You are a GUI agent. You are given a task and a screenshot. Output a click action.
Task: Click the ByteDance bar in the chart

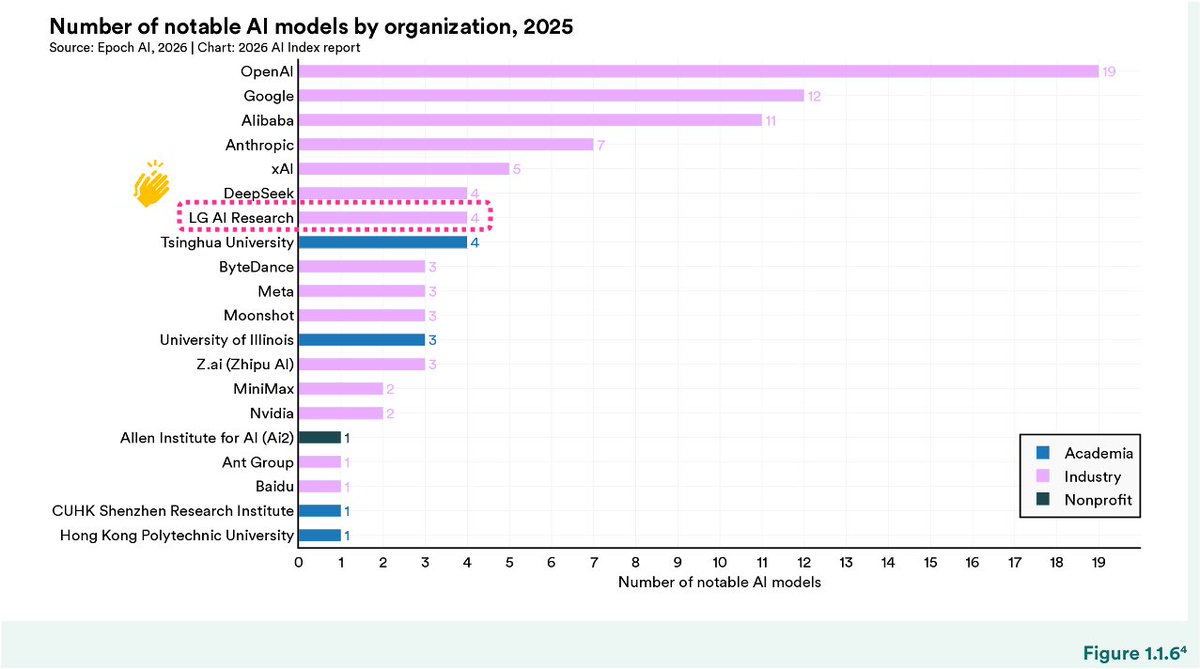coord(362,267)
